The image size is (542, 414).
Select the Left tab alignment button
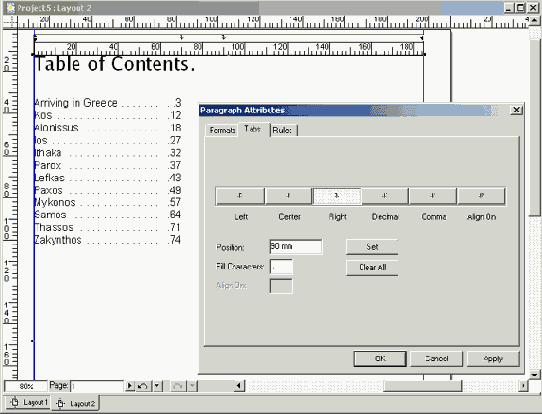240,196
